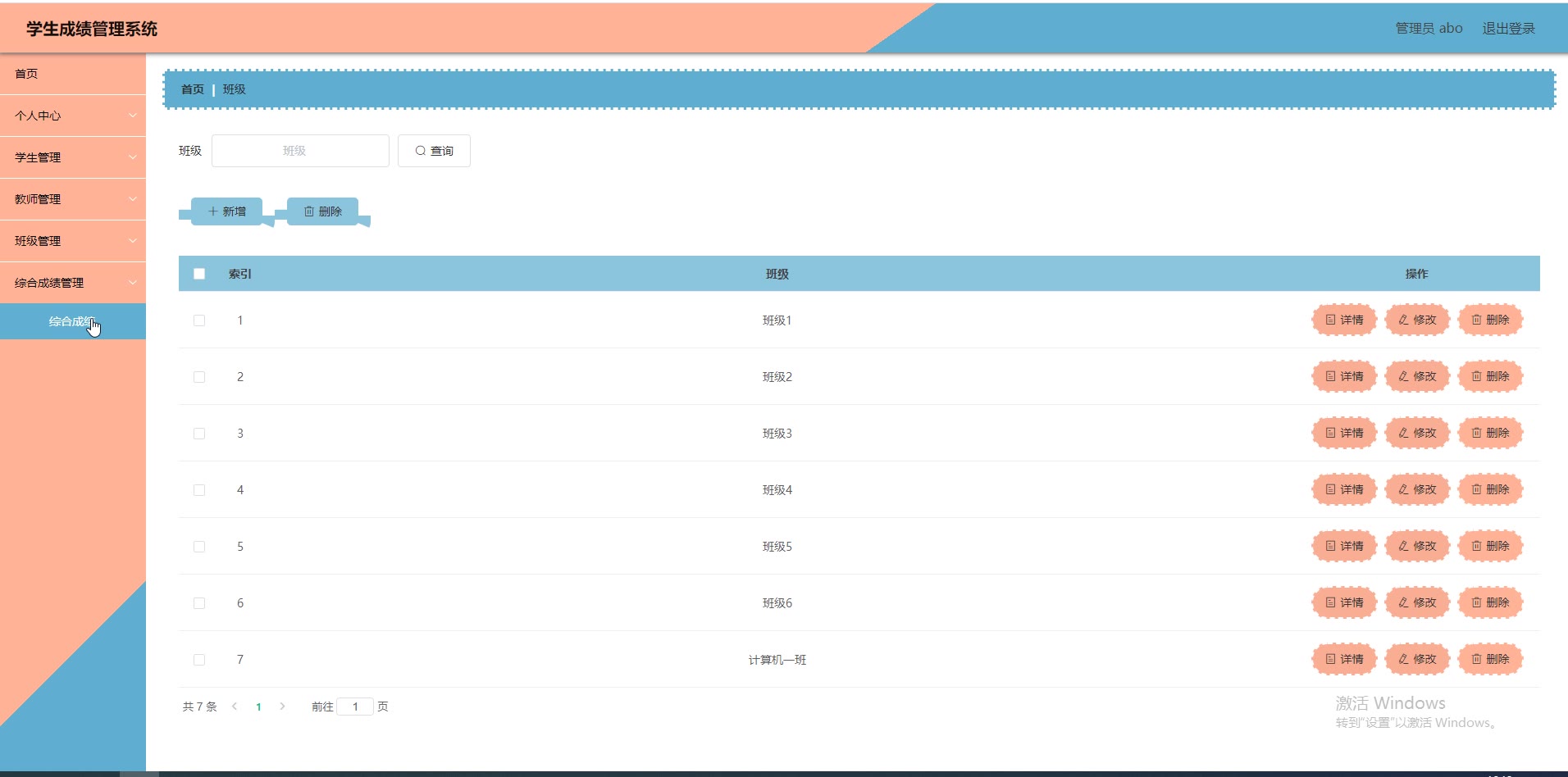
Task: Check the checkbox for row 班级1
Action: click(x=199, y=320)
